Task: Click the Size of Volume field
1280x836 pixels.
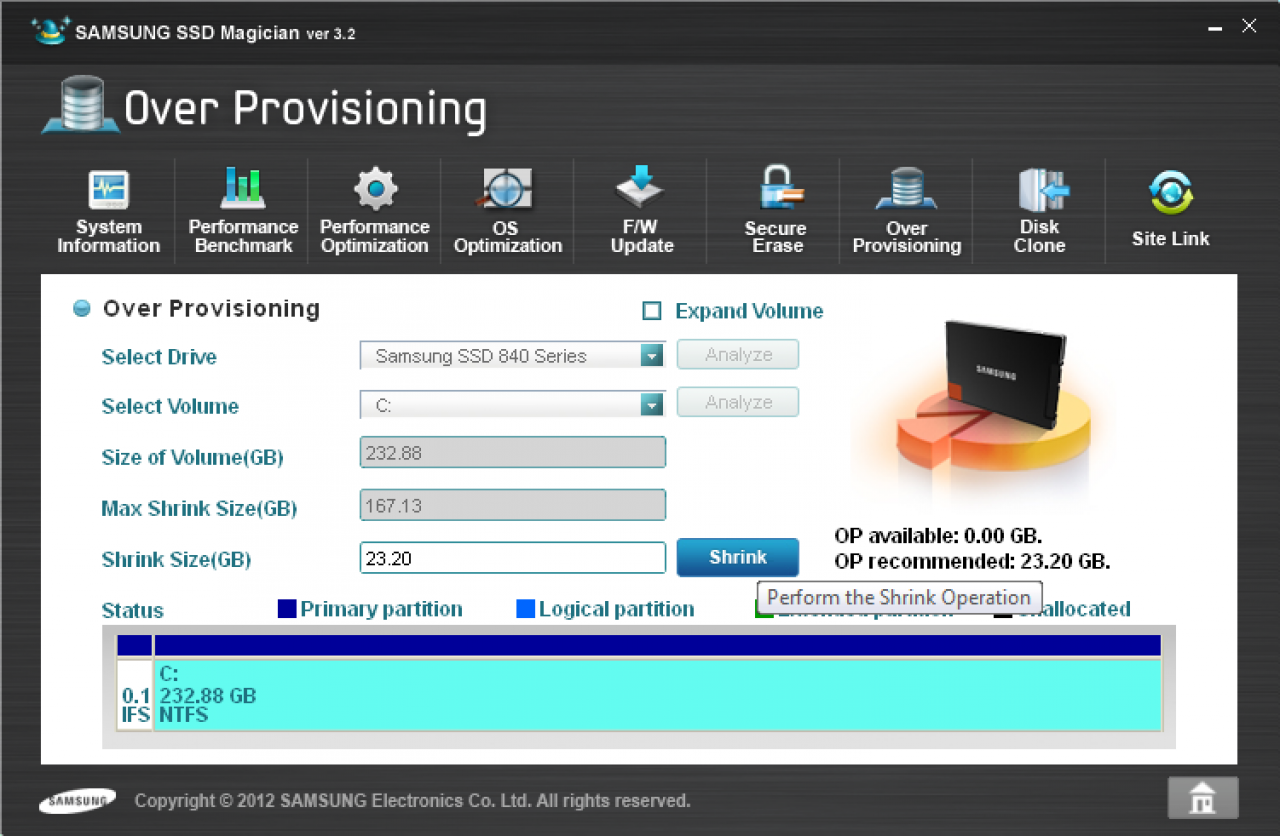Action: pos(513,453)
